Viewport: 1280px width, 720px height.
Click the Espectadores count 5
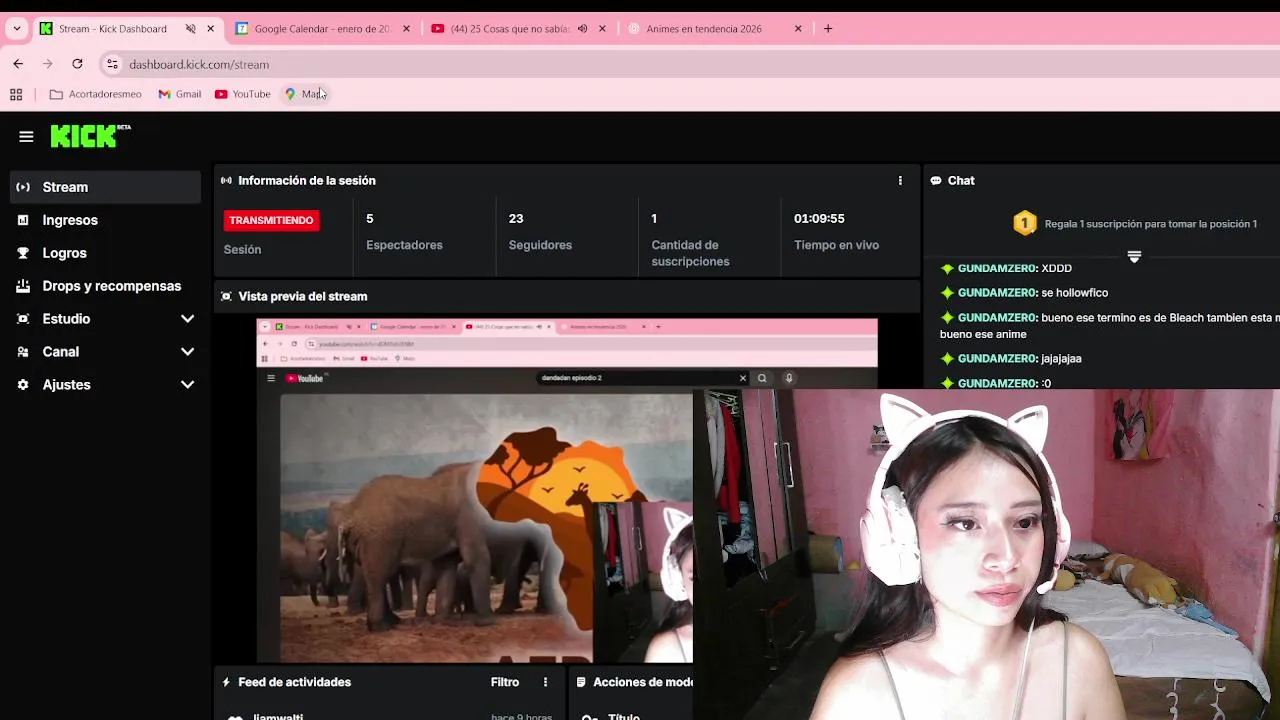(x=370, y=218)
